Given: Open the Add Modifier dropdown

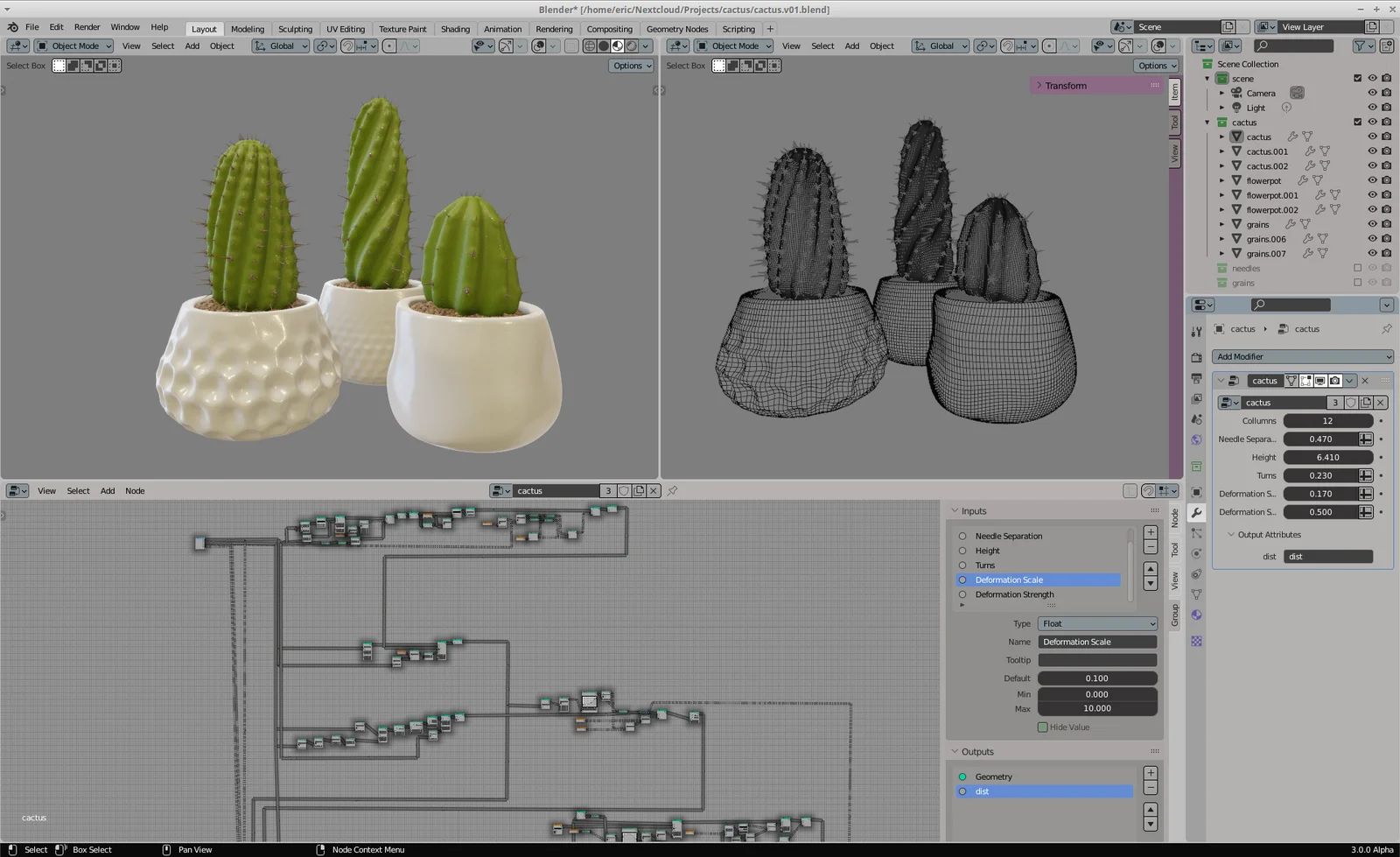Looking at the screenshot, I should 1301,356.
